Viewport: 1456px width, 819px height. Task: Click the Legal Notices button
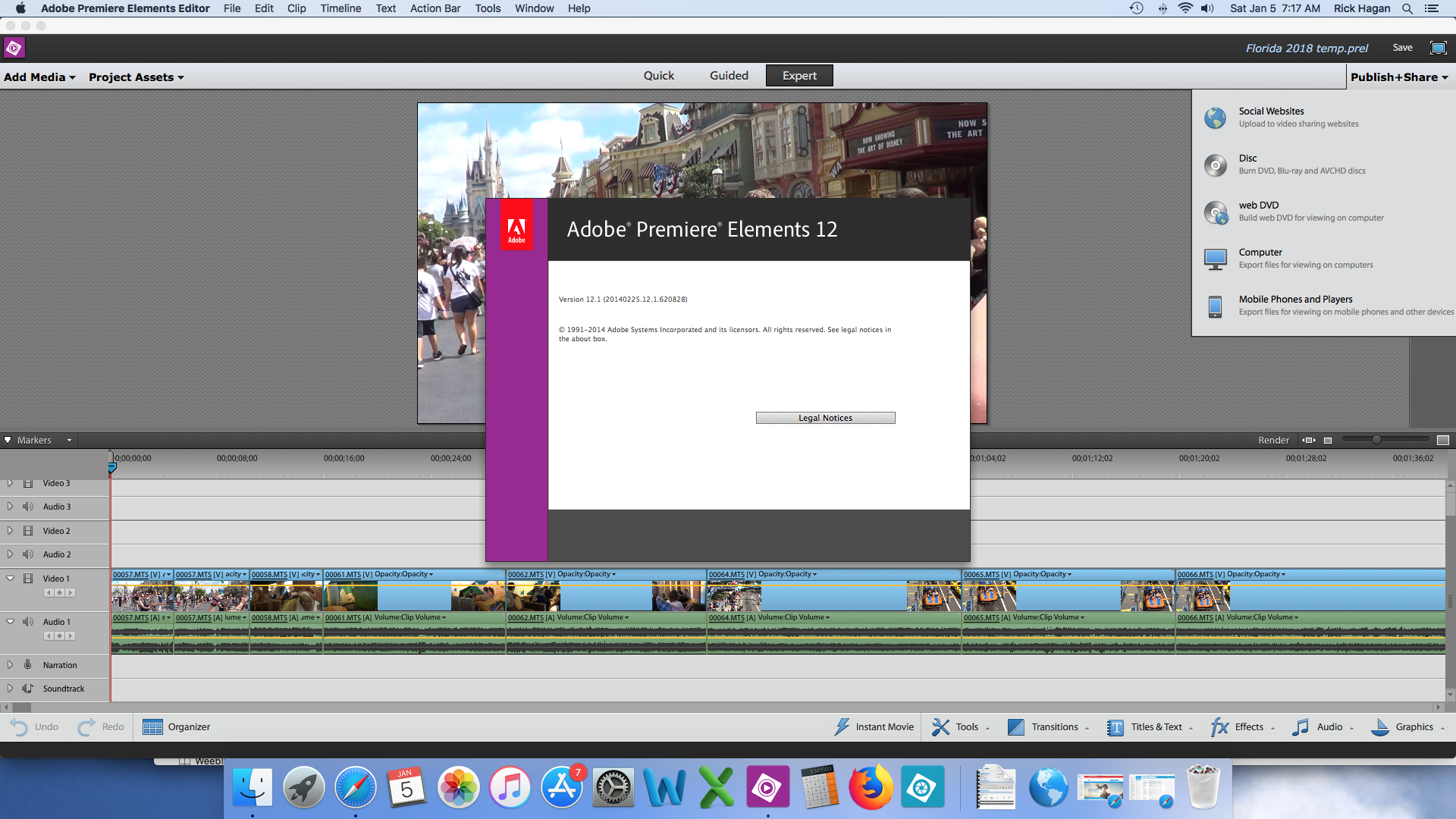coord(825,418)
